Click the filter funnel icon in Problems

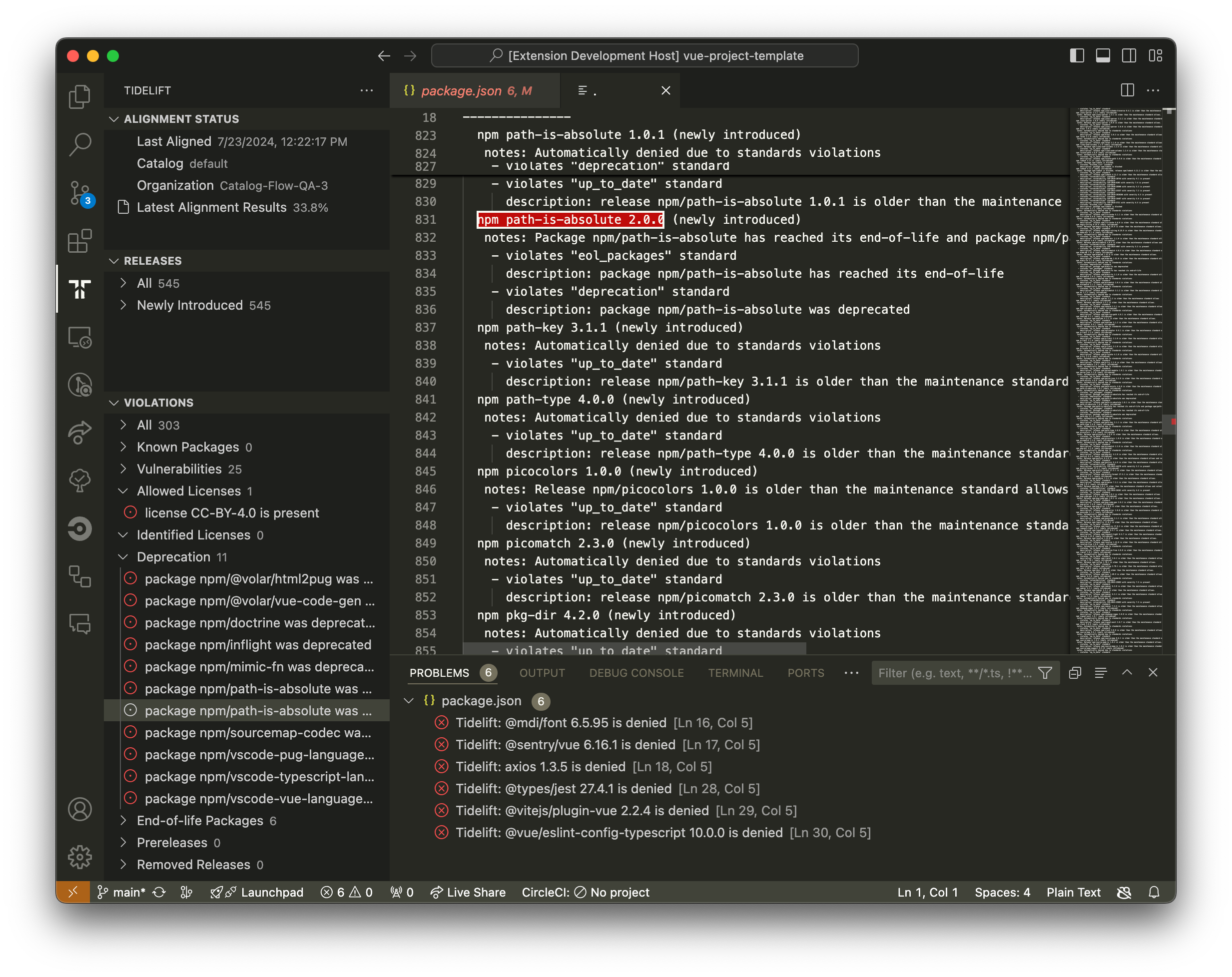pos(1045,672)
